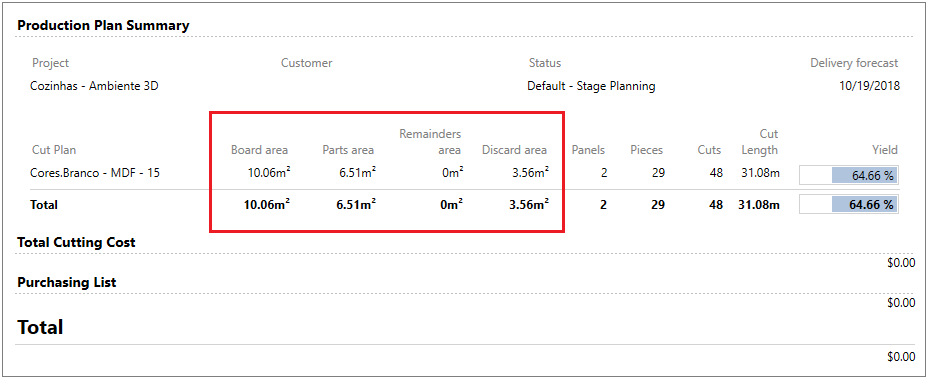Viewport: 933px width, 385px height.
Task: Click the $0.00 under Total Cutting Cost
Action: (901, 263)
